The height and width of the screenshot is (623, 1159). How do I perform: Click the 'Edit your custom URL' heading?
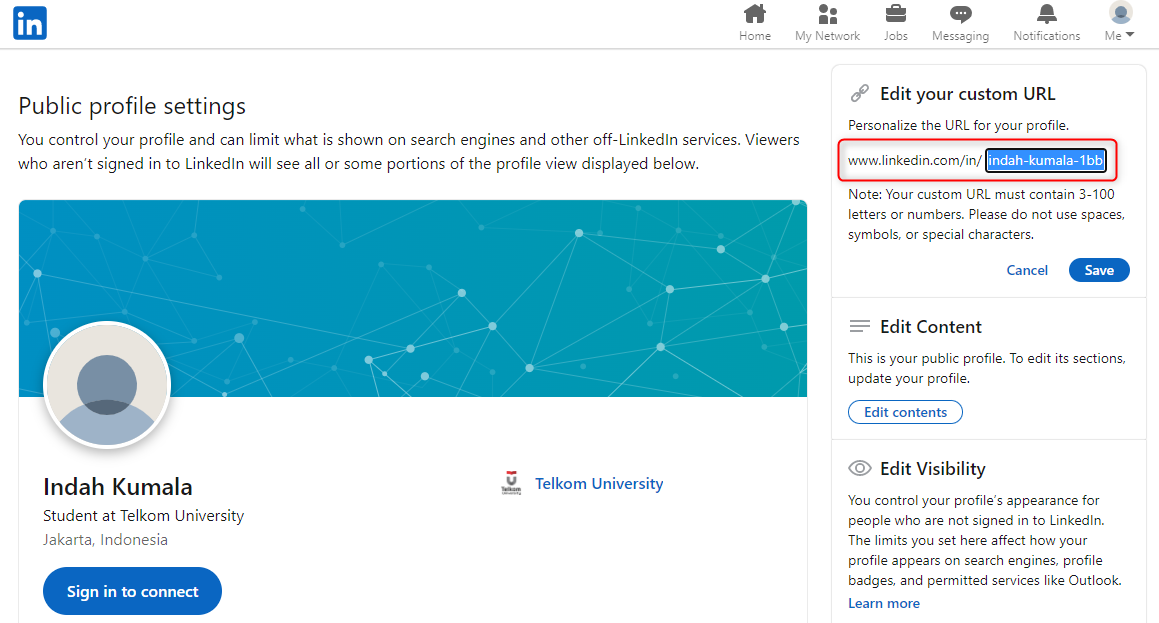click(967, 94)
